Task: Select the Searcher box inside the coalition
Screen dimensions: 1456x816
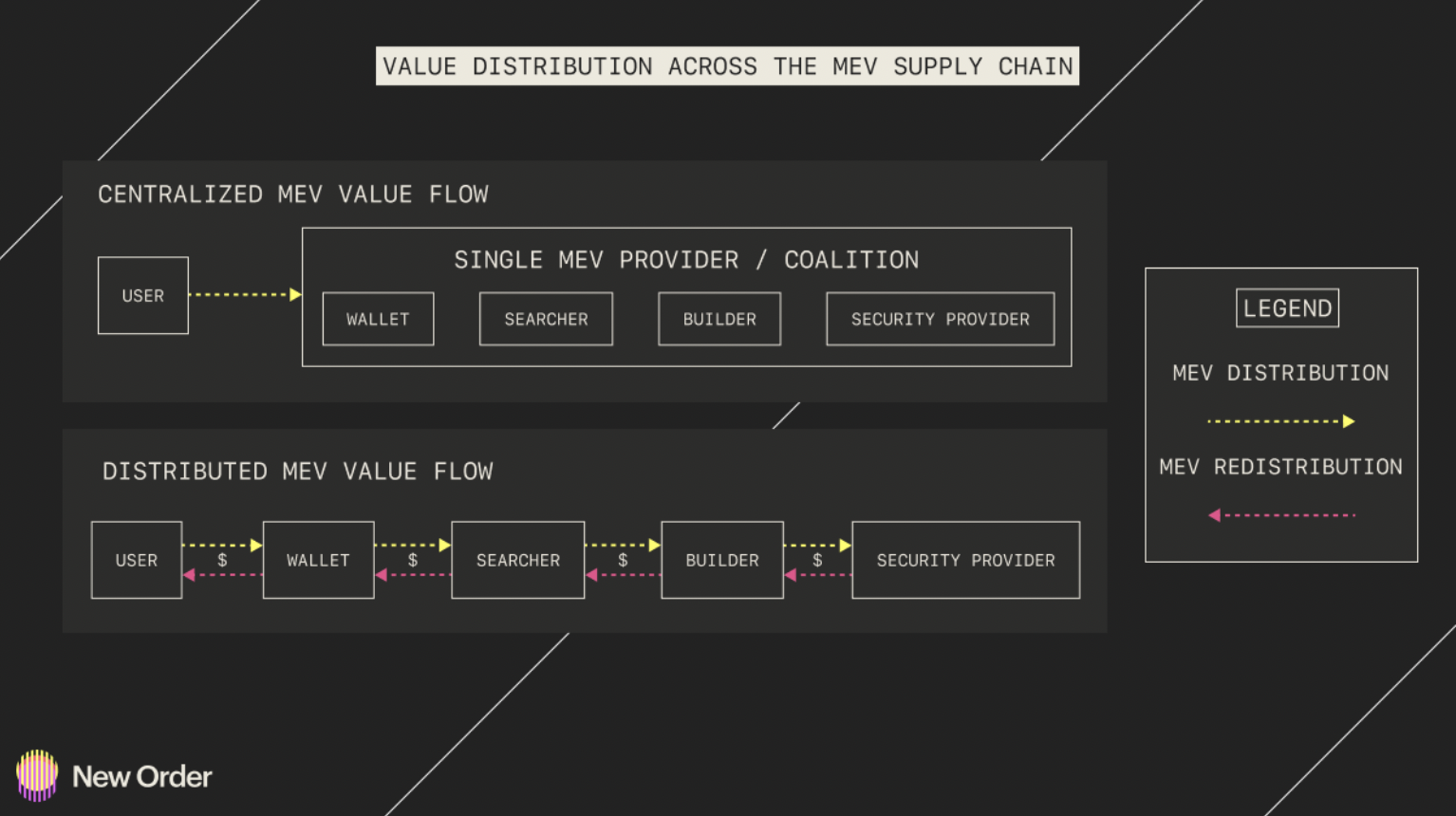Action: pos(546,319)
